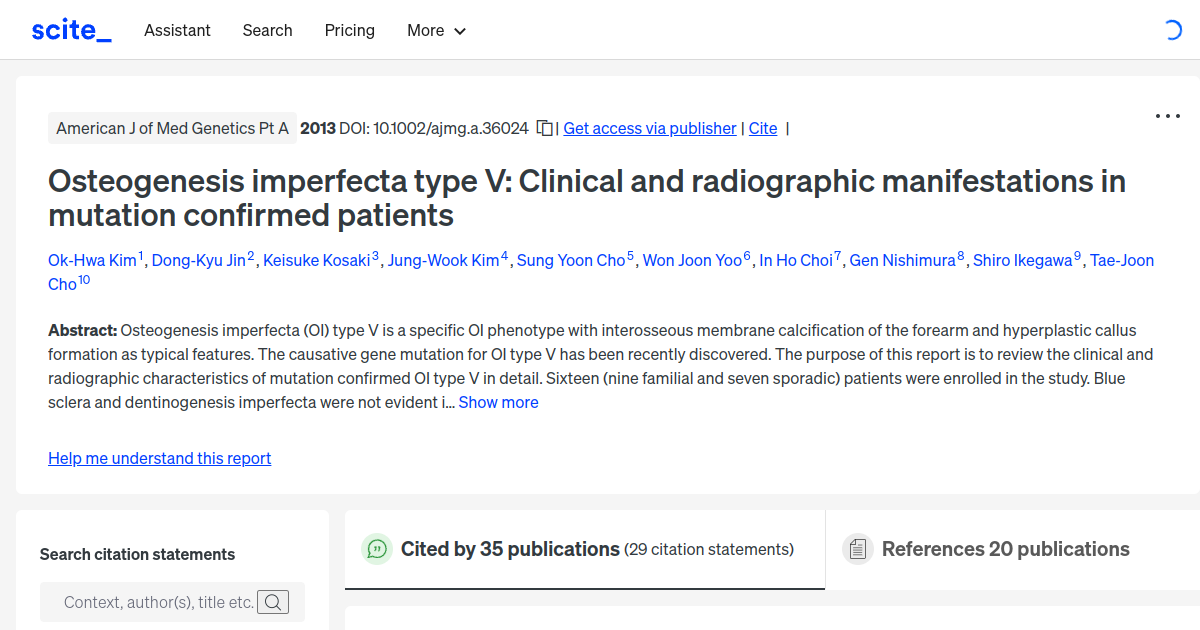Switch to the References 20 publications tab
This screenshot has height=630, width=1200.
[1005, 548]
